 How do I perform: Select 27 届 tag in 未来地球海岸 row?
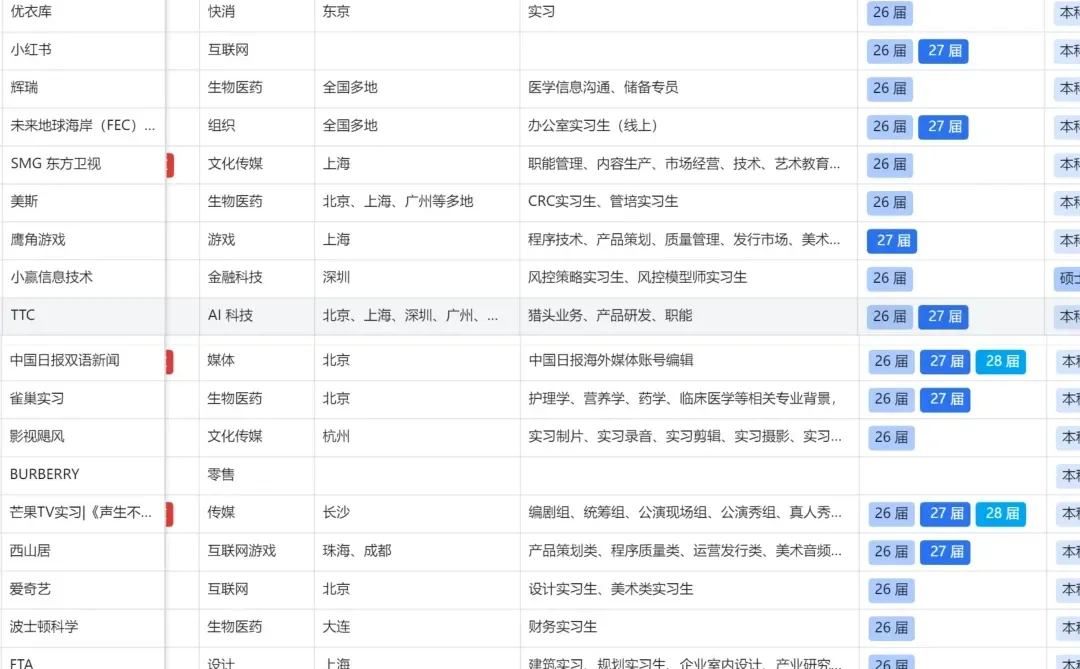(x=944, y=126)
